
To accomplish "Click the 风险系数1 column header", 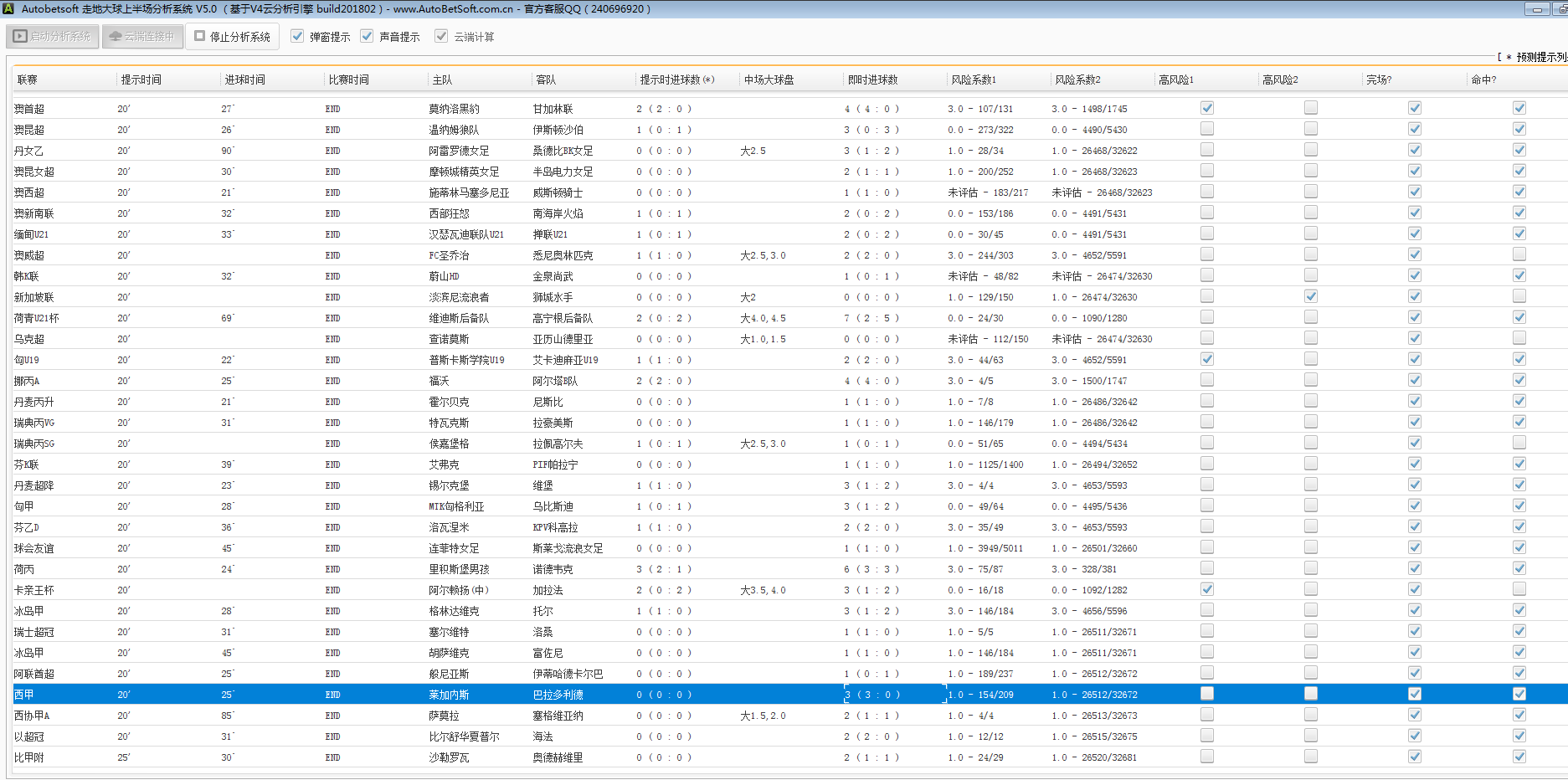I will [x=973, y=80].
